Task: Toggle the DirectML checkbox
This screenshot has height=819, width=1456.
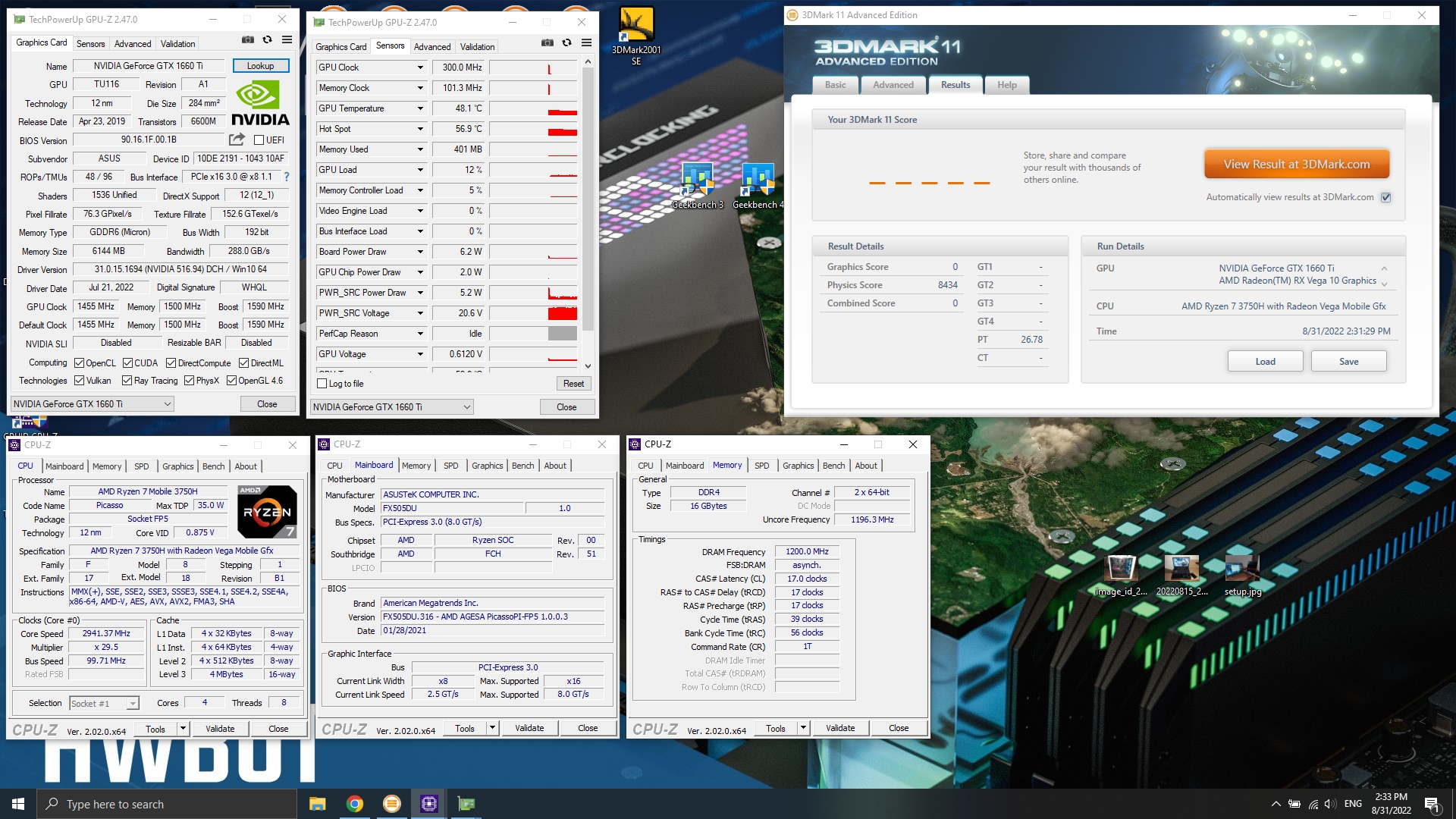Action: [243, 363]
